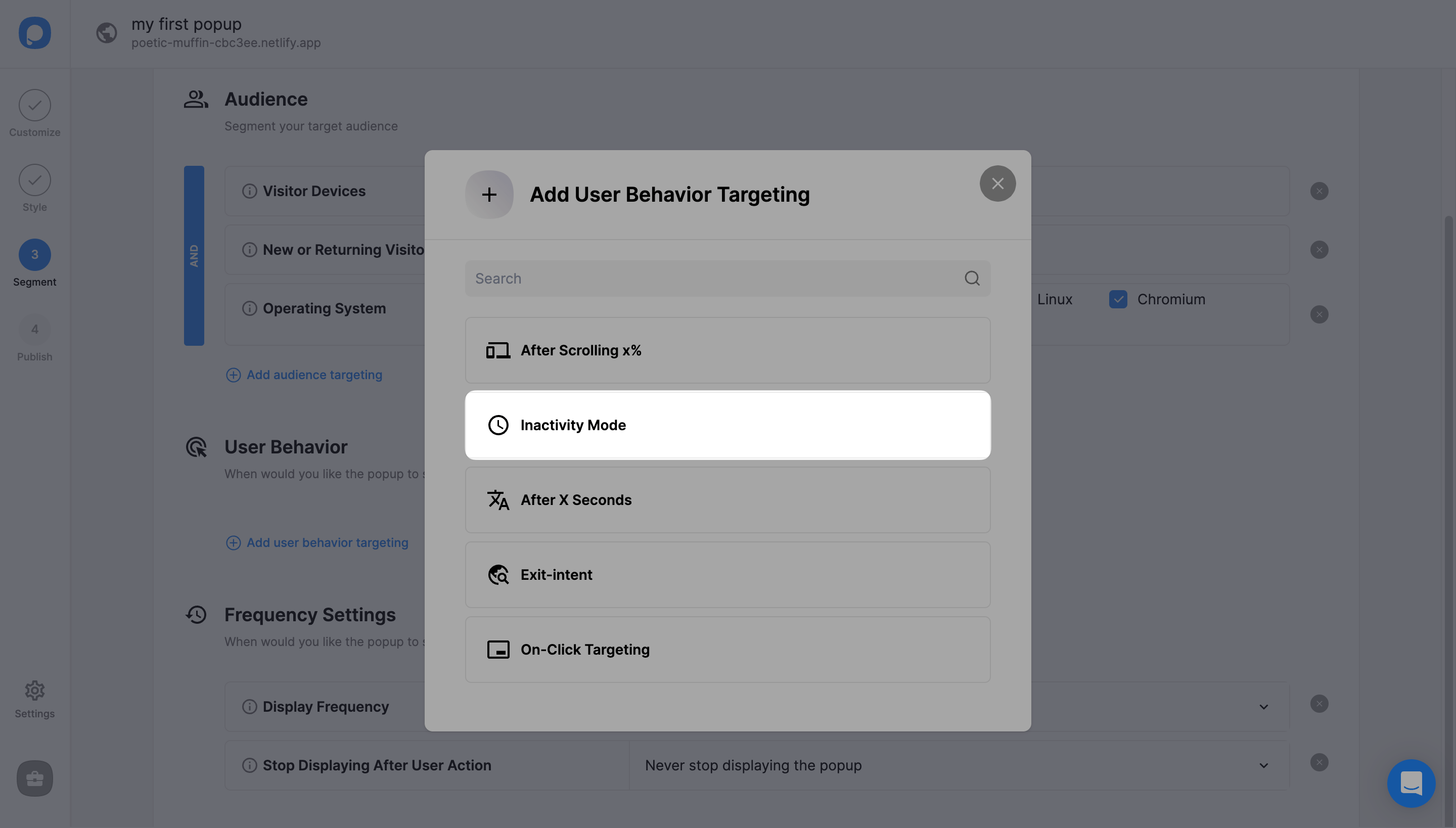
Task: Open the Settings gear in sidebar
Action: coord(35,691)
